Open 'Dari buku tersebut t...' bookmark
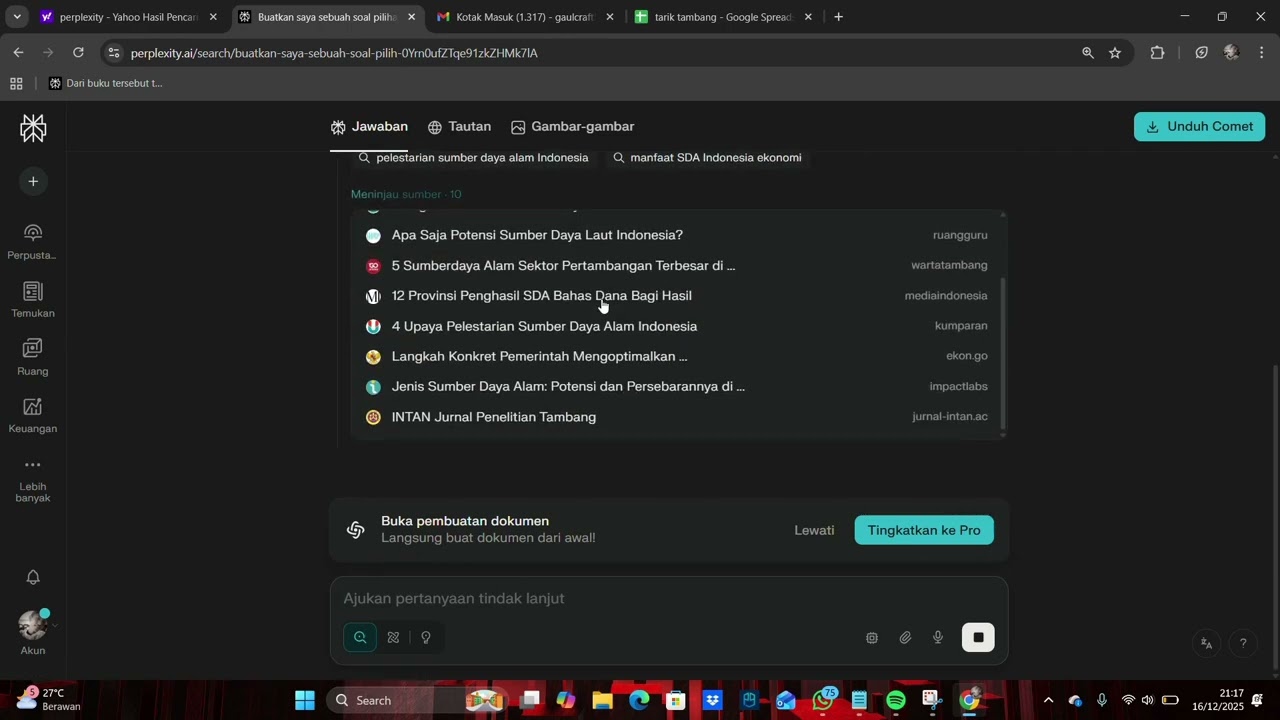1280x720 pixels. click(105, 84)
